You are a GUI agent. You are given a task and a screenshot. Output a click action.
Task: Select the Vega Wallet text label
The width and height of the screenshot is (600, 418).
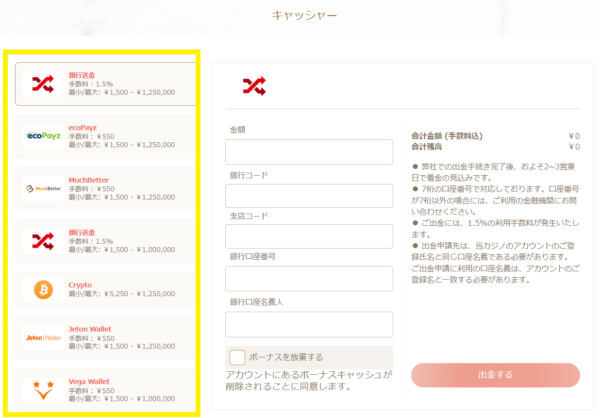point(89,380)
